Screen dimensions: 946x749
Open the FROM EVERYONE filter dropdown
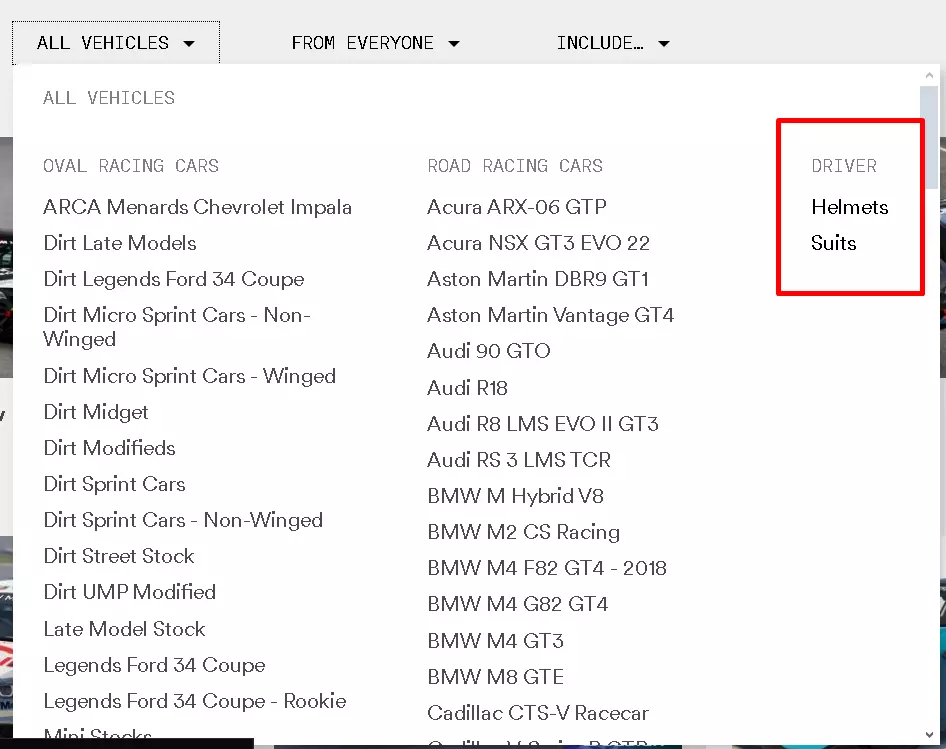tap(375, 43)
